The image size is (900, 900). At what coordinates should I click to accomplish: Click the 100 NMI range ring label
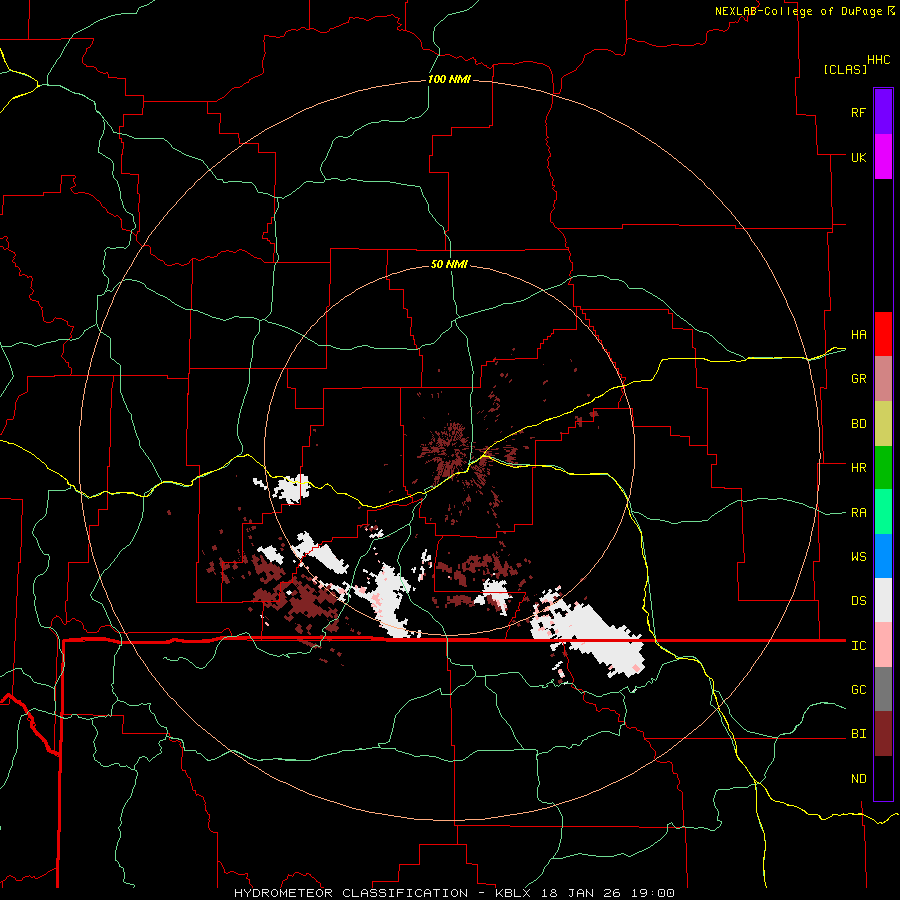tap(449, 79)
